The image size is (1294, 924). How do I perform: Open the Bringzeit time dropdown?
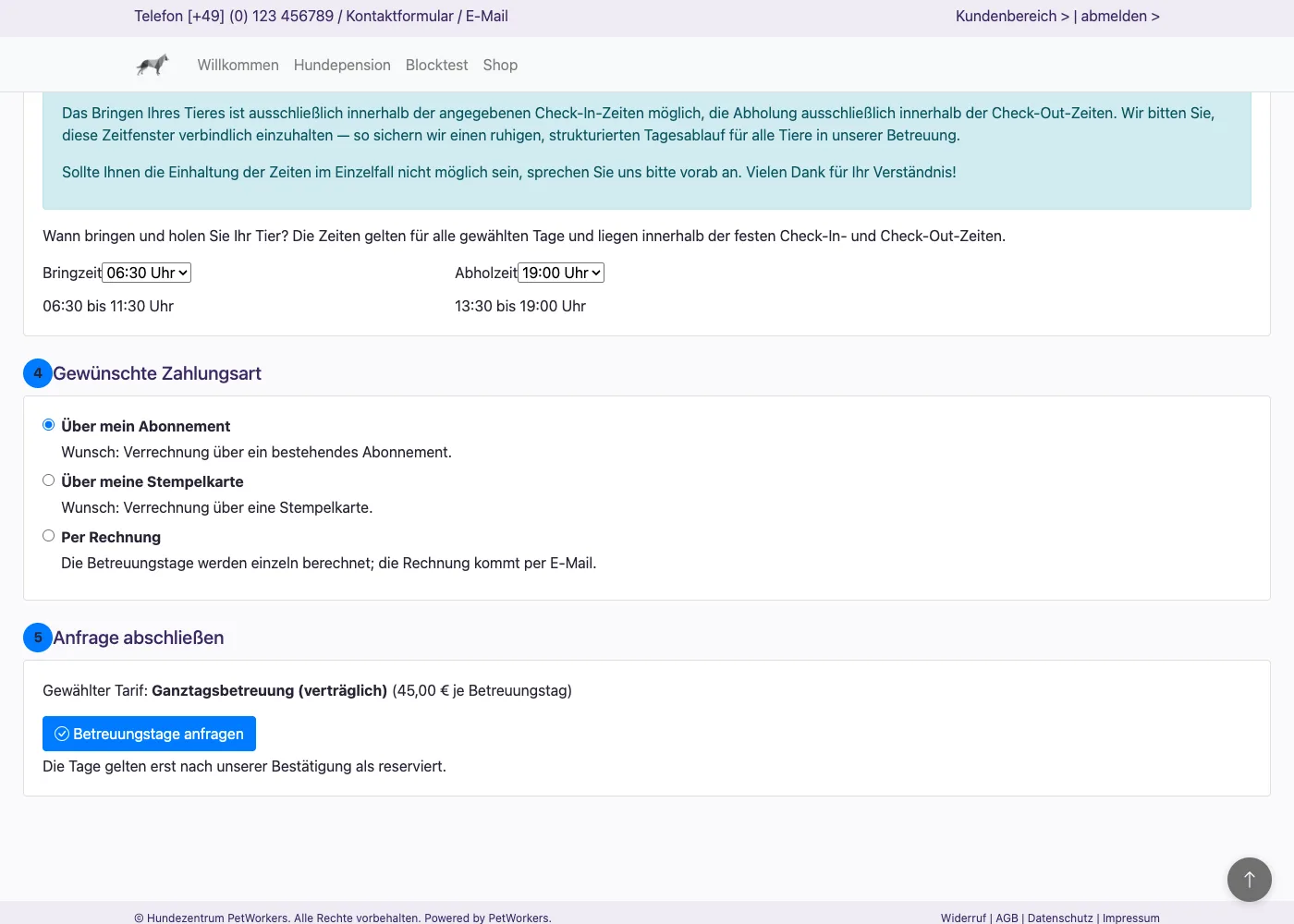[x=147, y=273]
